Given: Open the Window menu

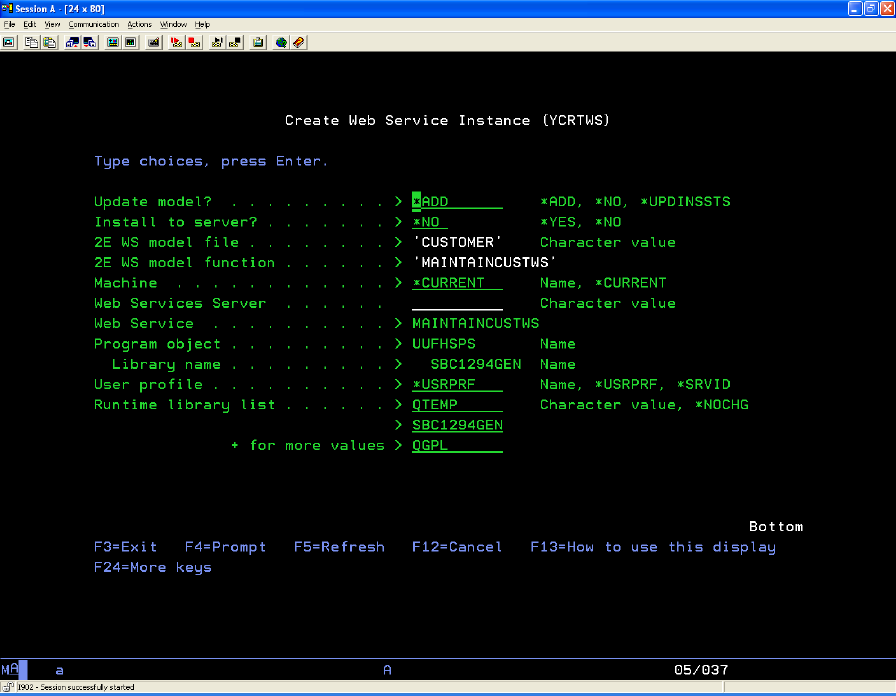Looking at the screenshot, I should coord(173,25).
